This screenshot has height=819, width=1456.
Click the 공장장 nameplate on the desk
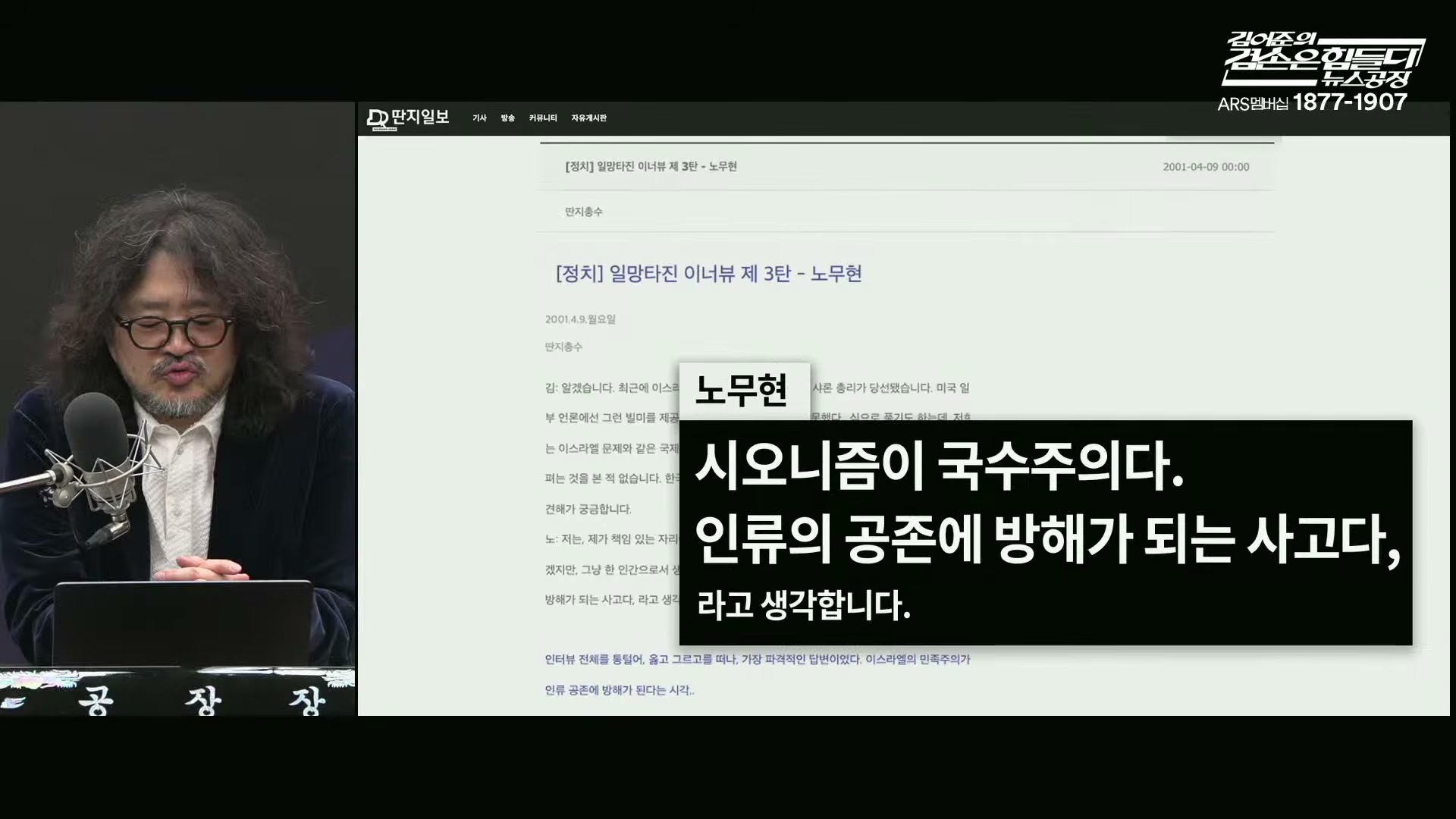(201, 700)
